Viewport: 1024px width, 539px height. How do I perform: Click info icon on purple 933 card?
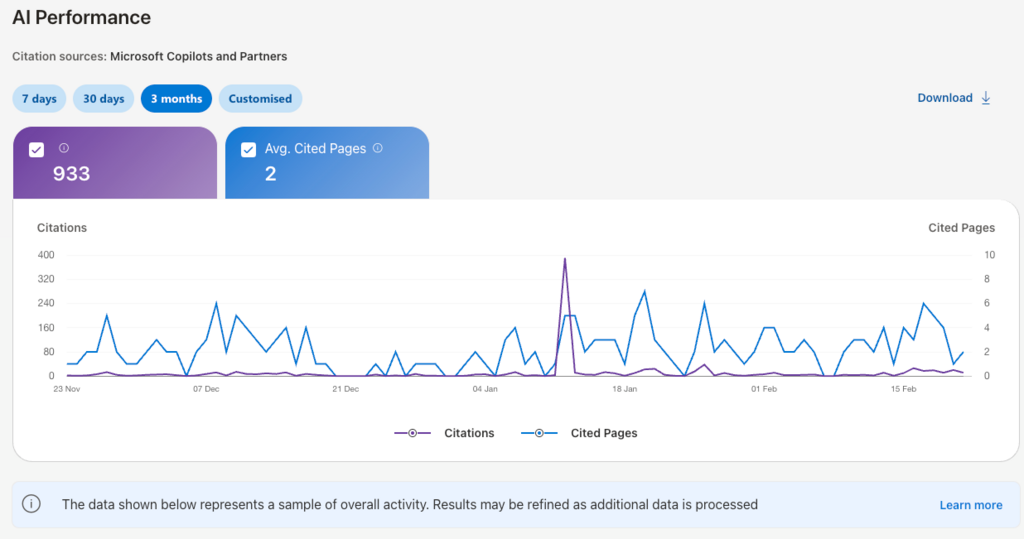[x=64, y=148]
